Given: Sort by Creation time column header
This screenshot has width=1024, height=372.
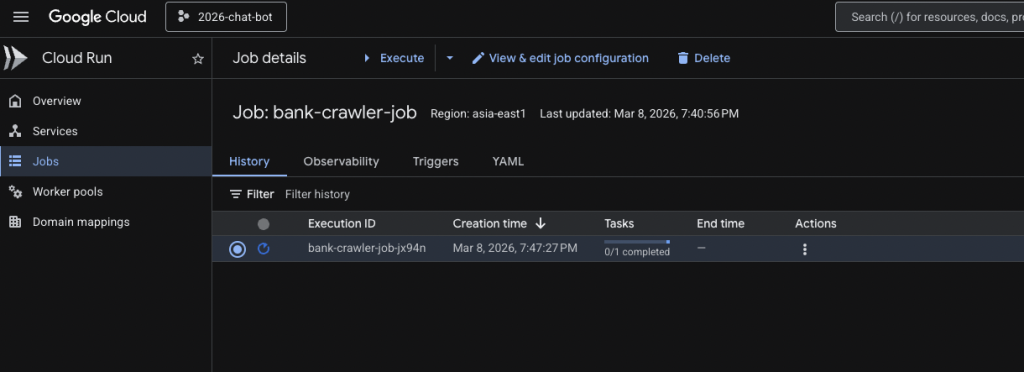Looking at the screenshot, I should [490, 224].
